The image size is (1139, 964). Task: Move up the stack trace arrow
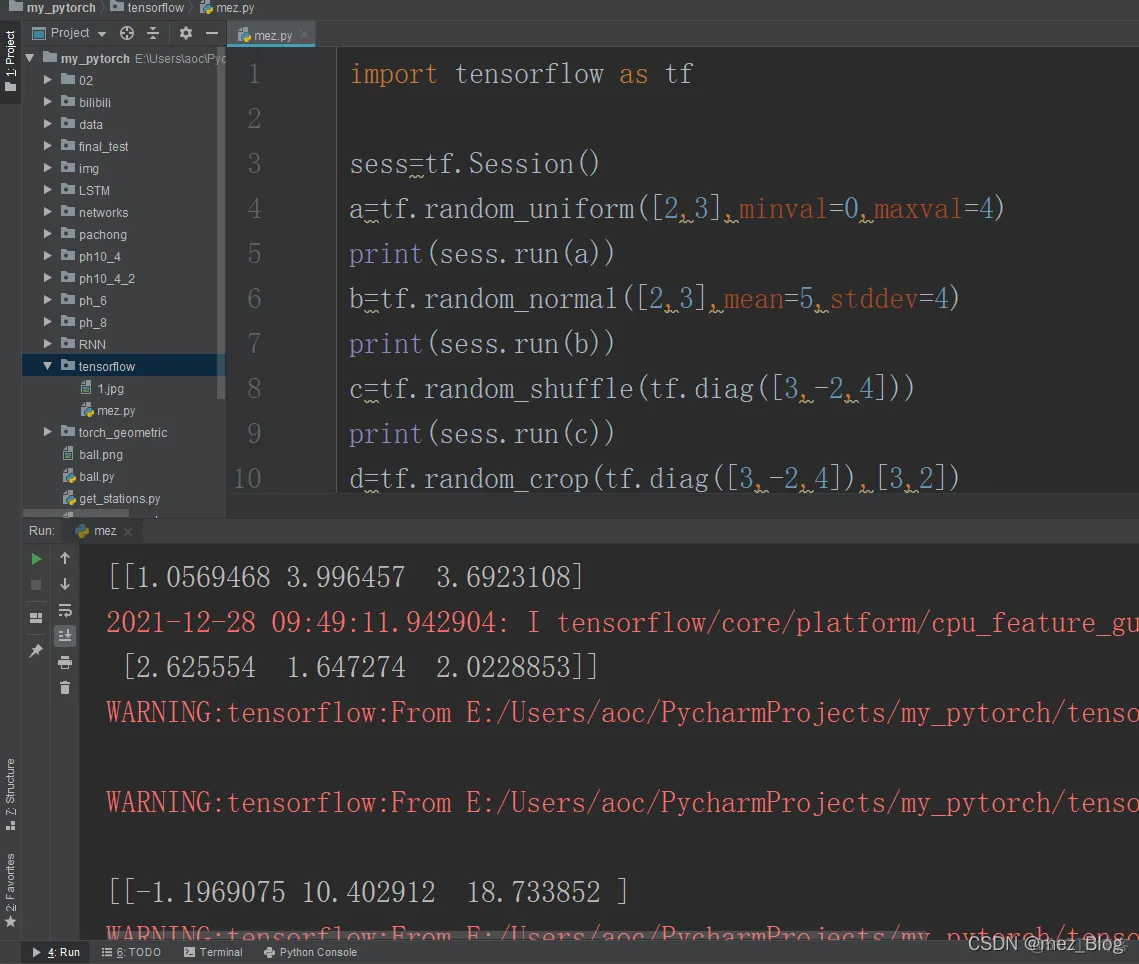click(65, 558)
